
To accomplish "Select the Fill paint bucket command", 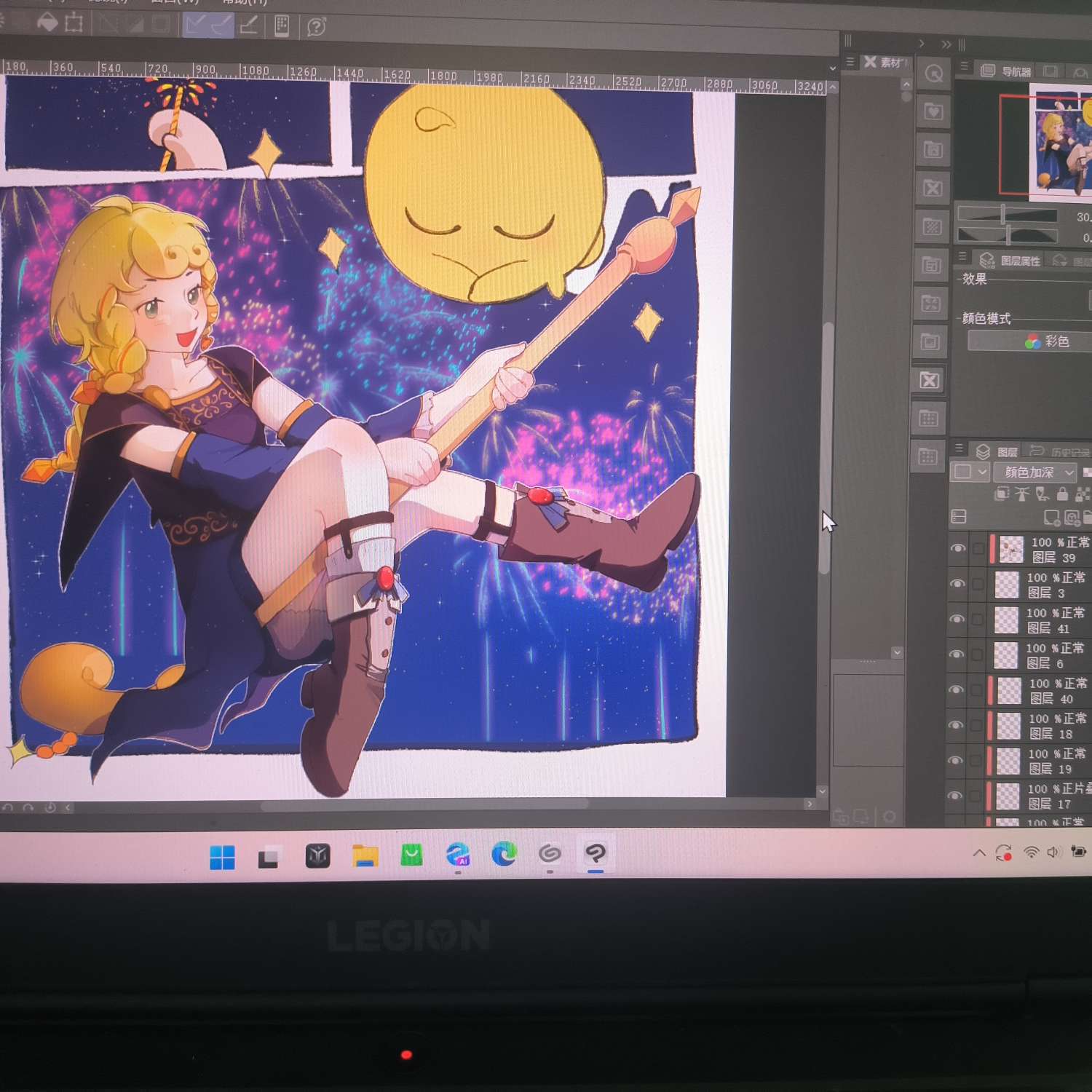I will pyautogui.click(x=47, y=23).
